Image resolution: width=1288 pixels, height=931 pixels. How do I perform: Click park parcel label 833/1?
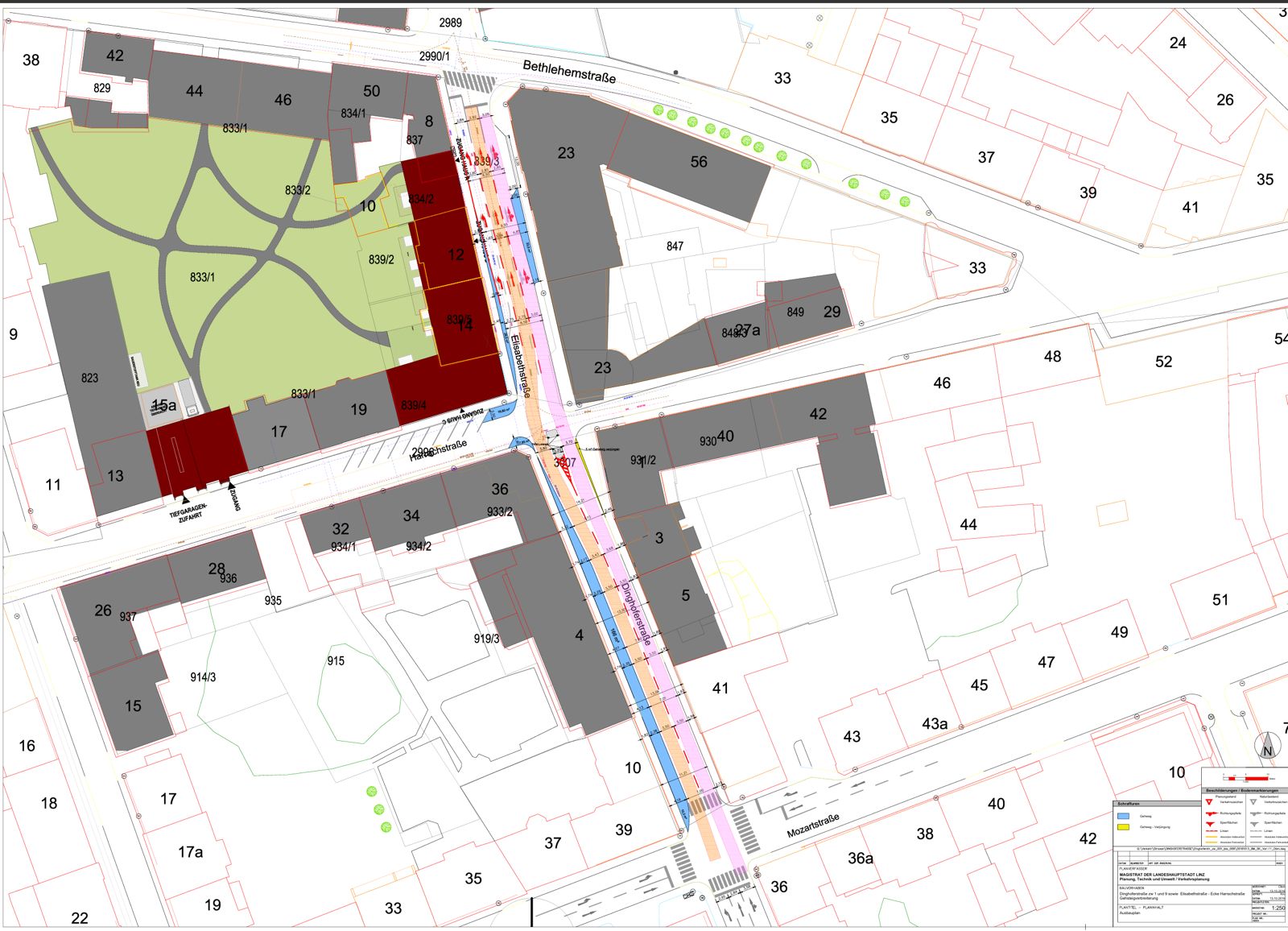tap(202, 277)
